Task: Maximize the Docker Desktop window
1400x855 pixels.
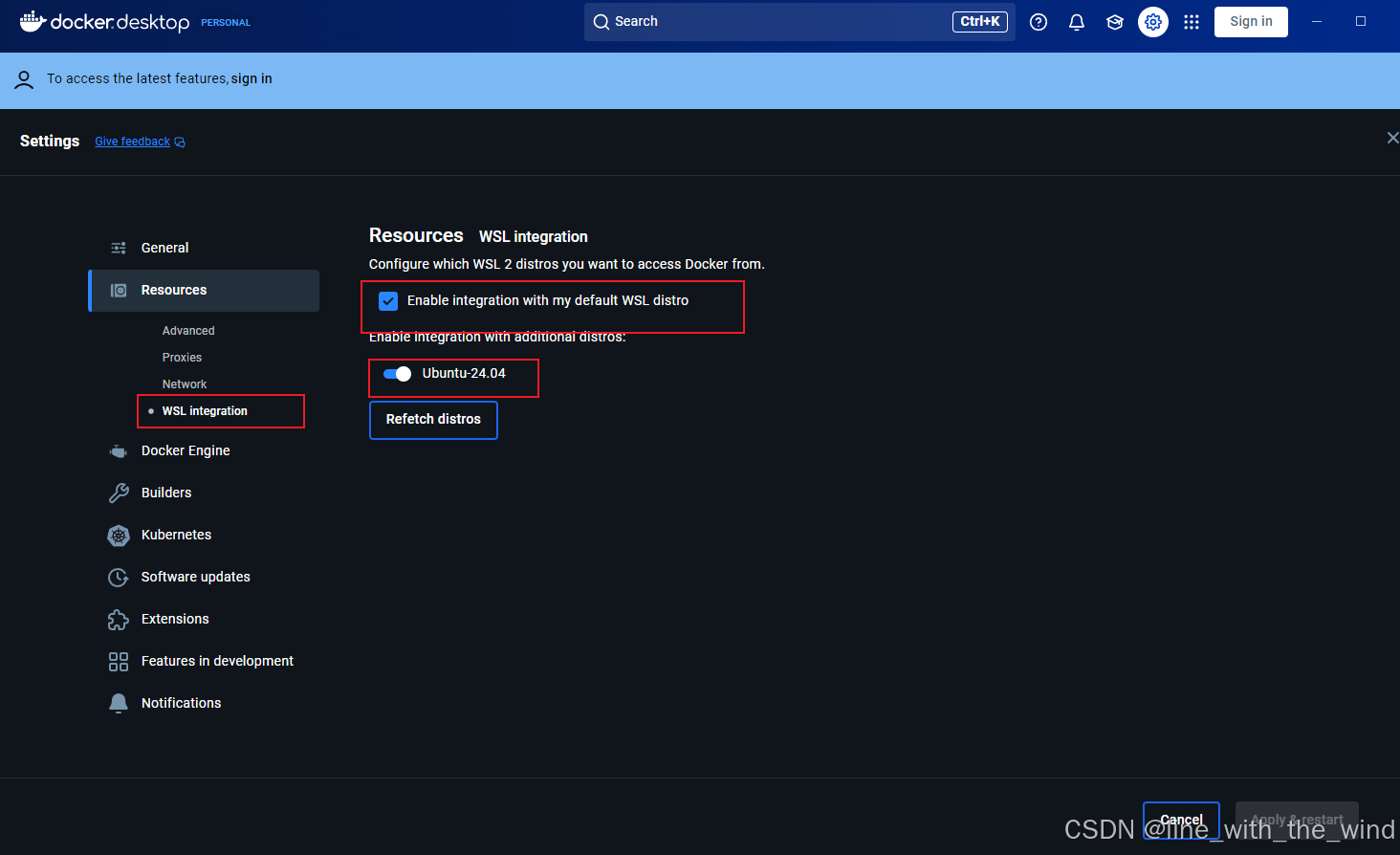Action: [x=1361, y=22]
